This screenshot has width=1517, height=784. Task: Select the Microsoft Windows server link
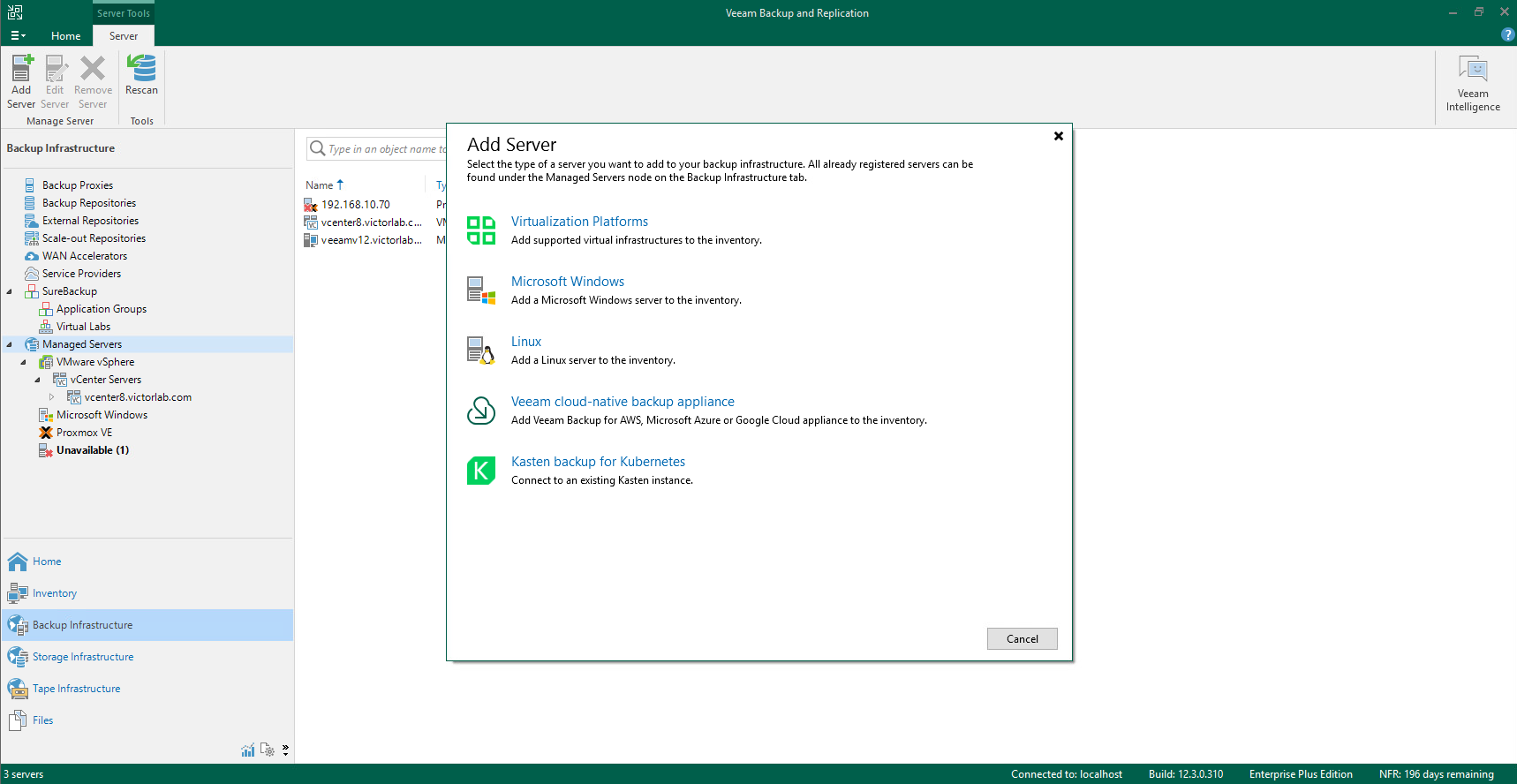567,282
